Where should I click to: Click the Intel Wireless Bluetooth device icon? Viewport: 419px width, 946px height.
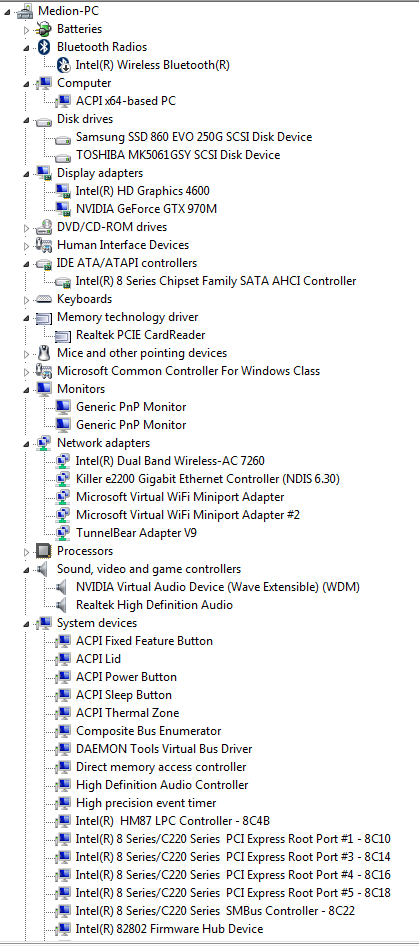(63, 65)
